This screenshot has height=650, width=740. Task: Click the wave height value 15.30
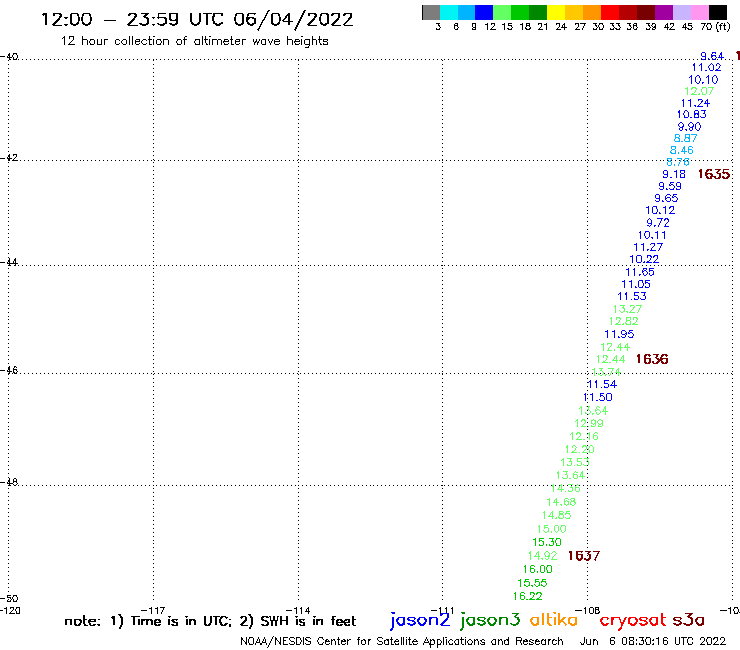547,542
